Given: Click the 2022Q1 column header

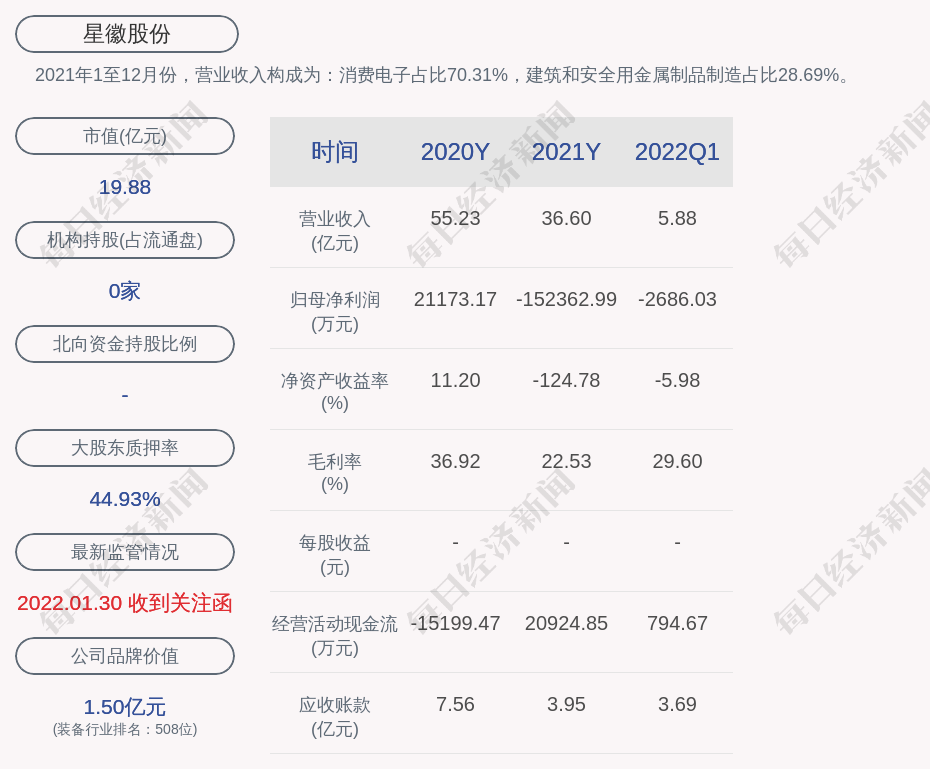Looking at the screenshot, I should click(677, 152).
